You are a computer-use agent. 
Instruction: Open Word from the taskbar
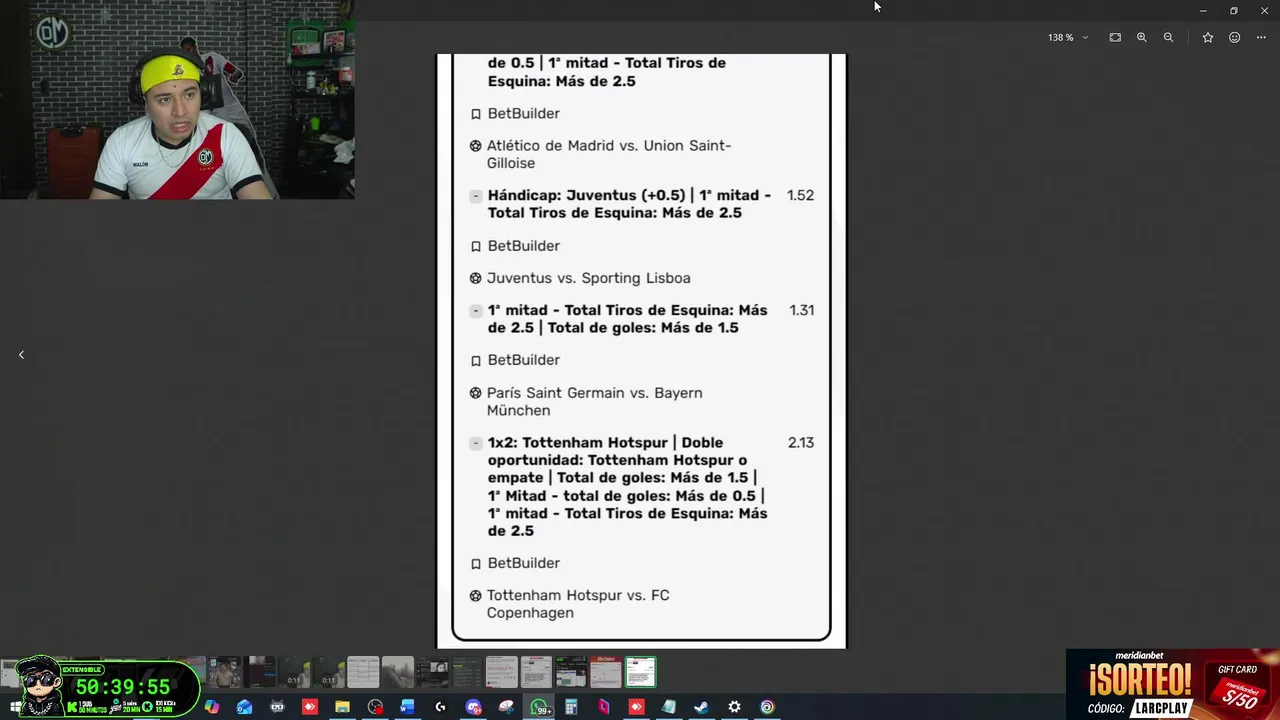pos(407,707)
